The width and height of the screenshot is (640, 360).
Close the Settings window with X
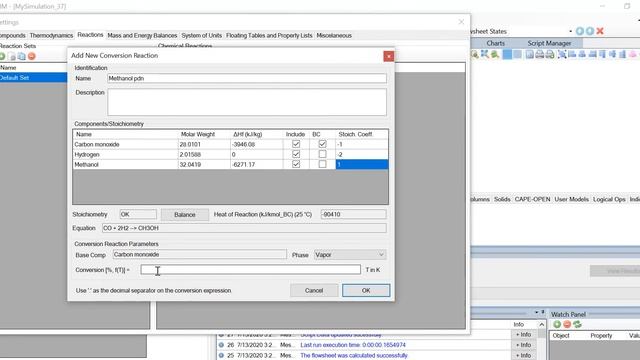[461, 22]
